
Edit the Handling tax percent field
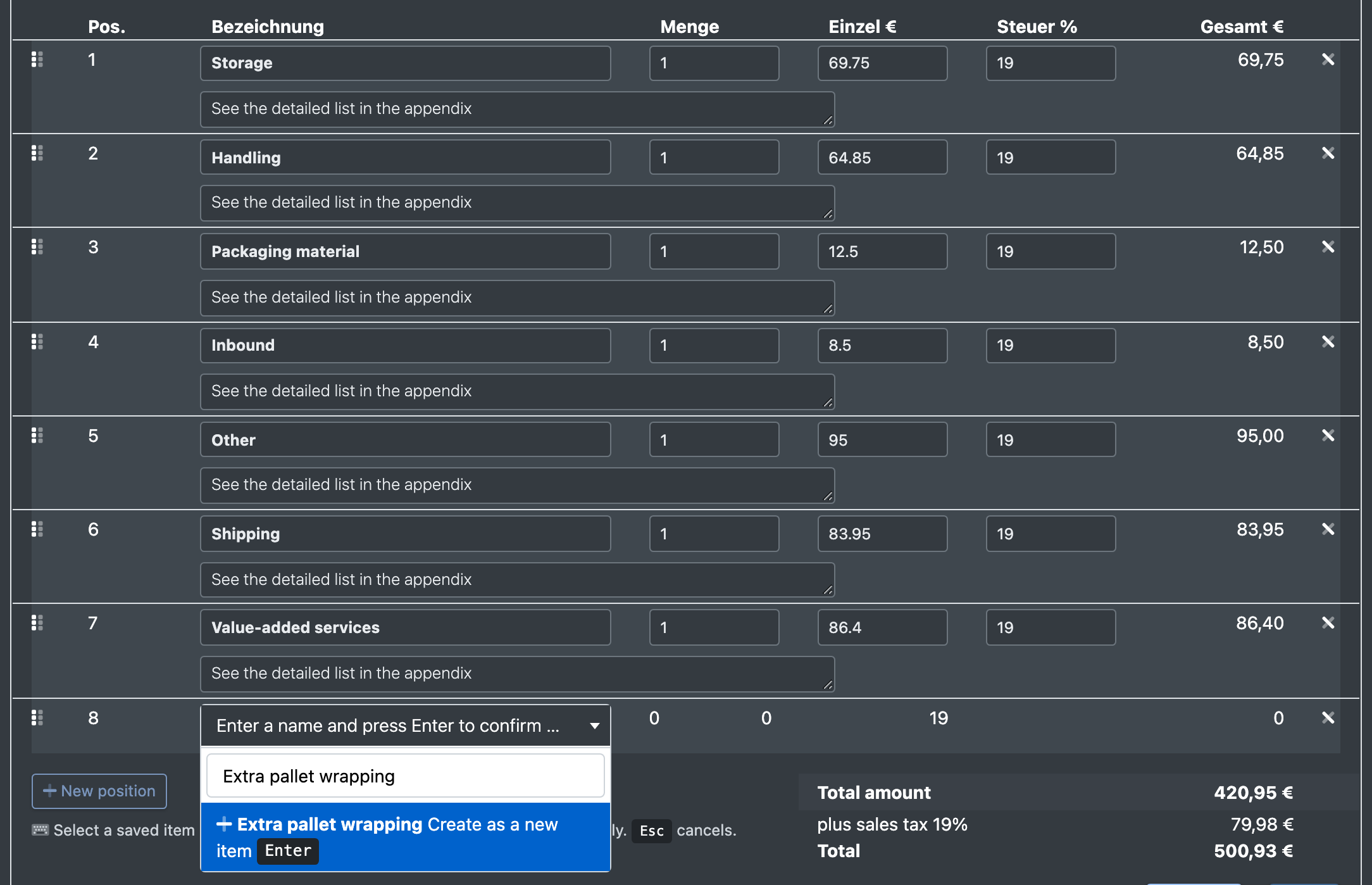[1051, 157]
